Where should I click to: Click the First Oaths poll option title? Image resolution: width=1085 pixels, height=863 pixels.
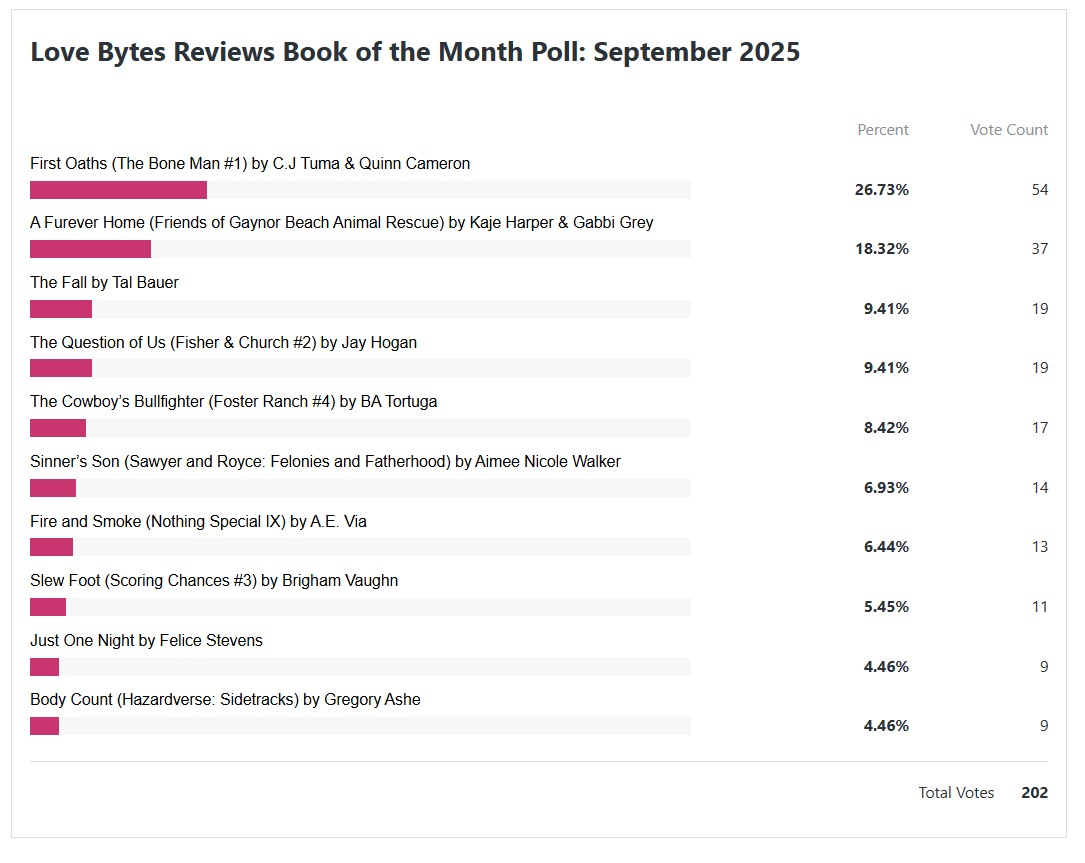[x=250, y=164]
